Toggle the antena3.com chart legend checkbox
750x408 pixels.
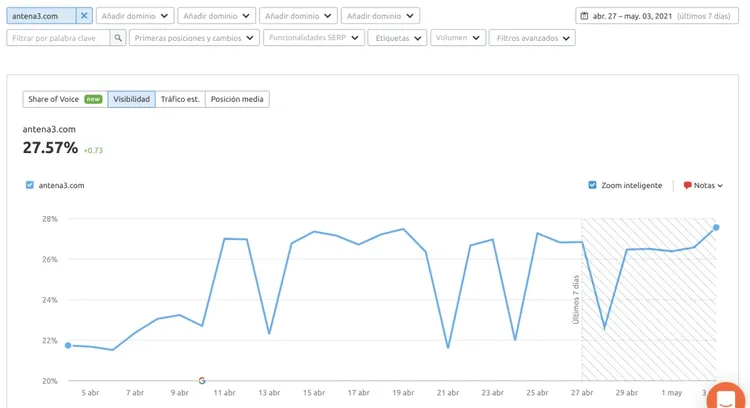(x=30, y=185)
